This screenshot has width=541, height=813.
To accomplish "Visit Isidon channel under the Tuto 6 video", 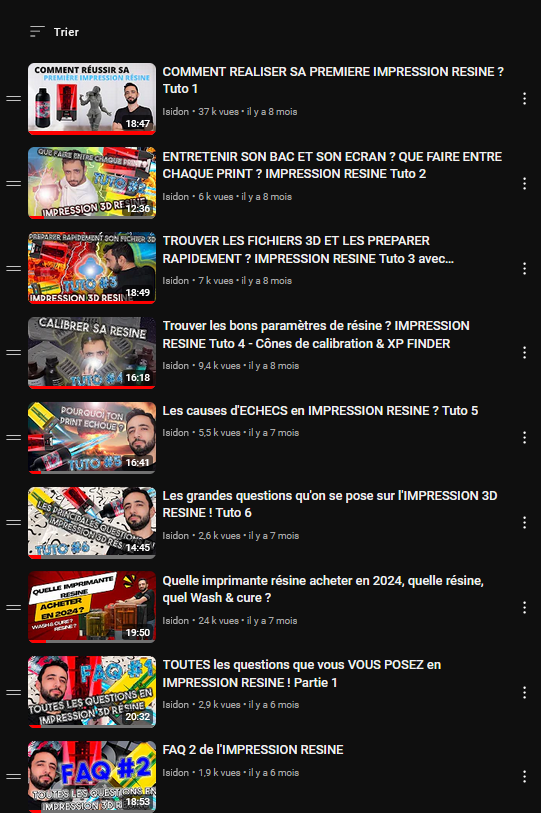I will click(x=175, y=536).
